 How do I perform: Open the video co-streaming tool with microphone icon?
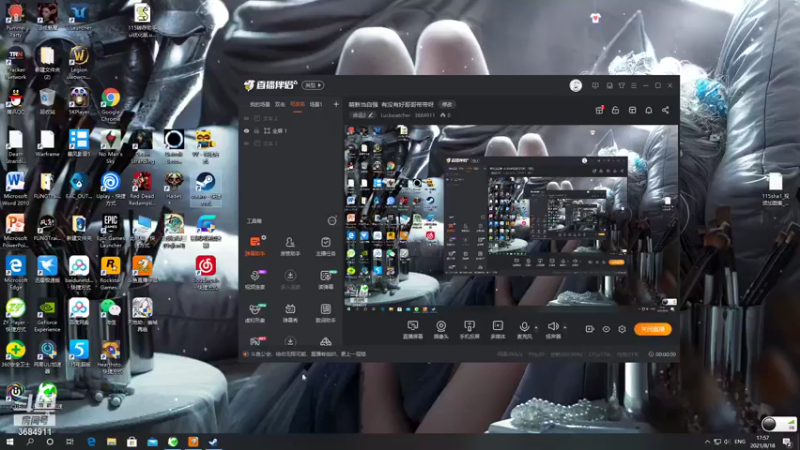pyautogui.click(x=255, y=279)
